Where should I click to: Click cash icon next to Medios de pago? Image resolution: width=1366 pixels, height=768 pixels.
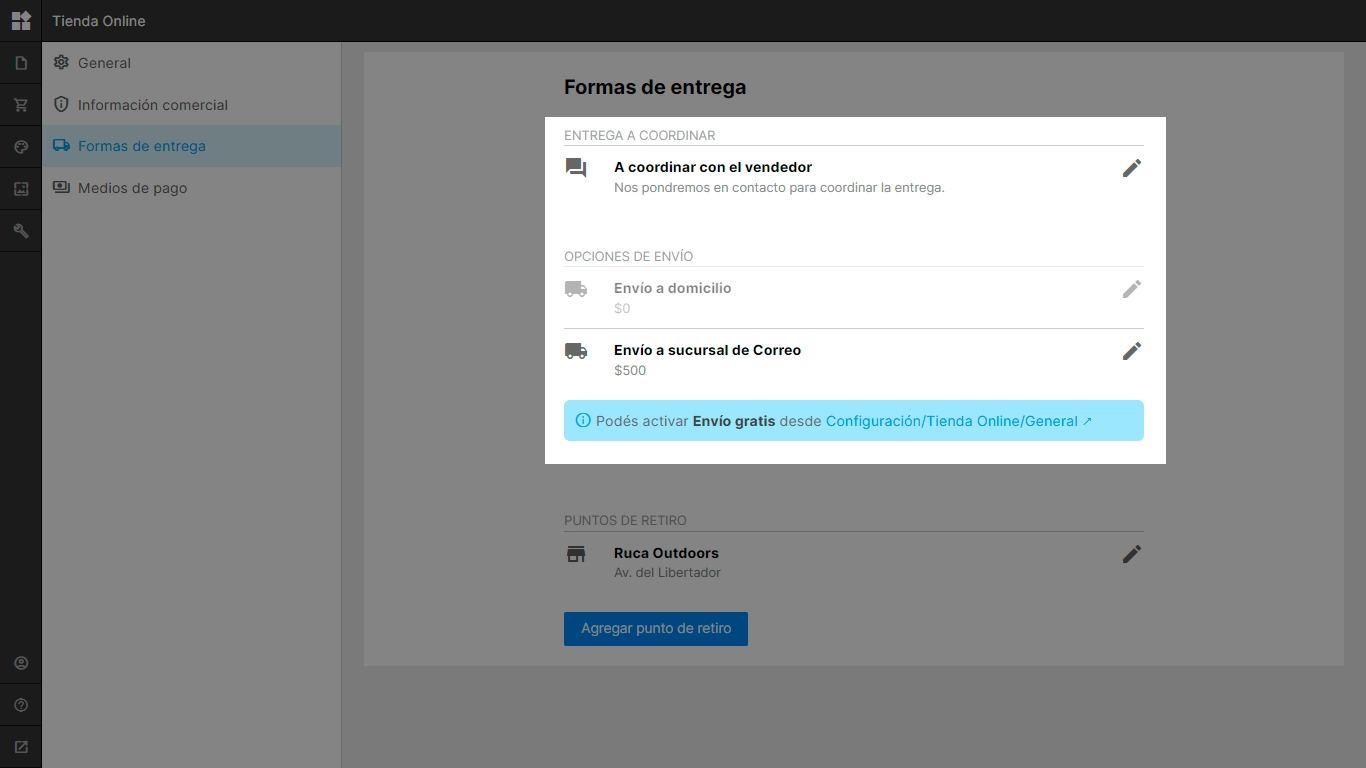pyautogui.click(x=61, y=187)
